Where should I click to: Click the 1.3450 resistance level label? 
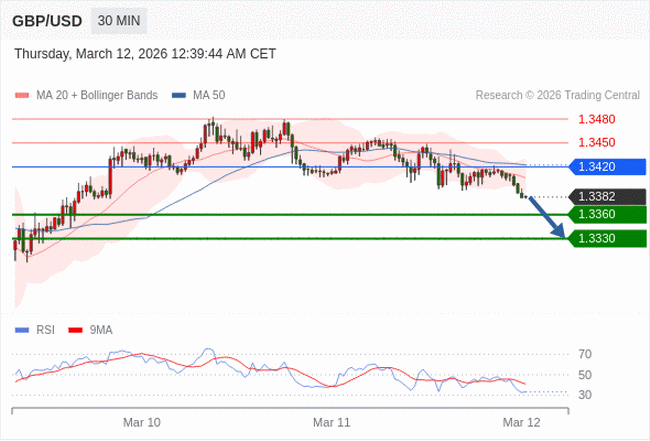[596, 142]
